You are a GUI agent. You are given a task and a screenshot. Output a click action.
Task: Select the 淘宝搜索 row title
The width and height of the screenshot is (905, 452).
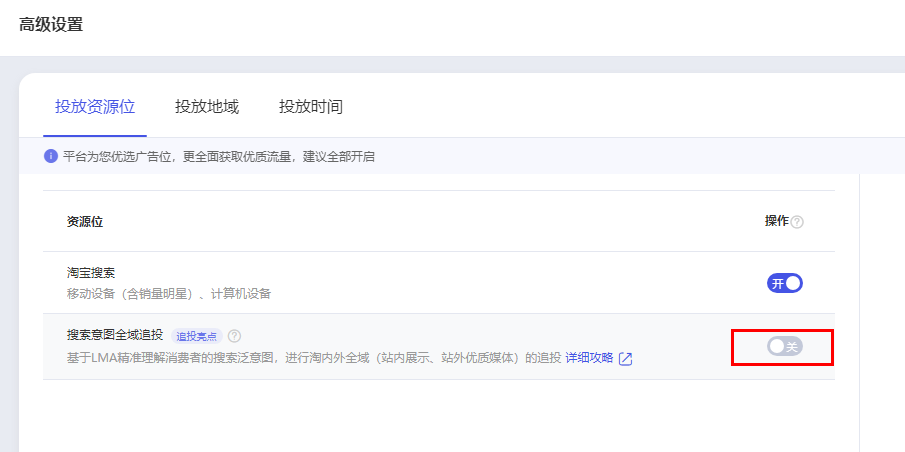pos(91,272)
